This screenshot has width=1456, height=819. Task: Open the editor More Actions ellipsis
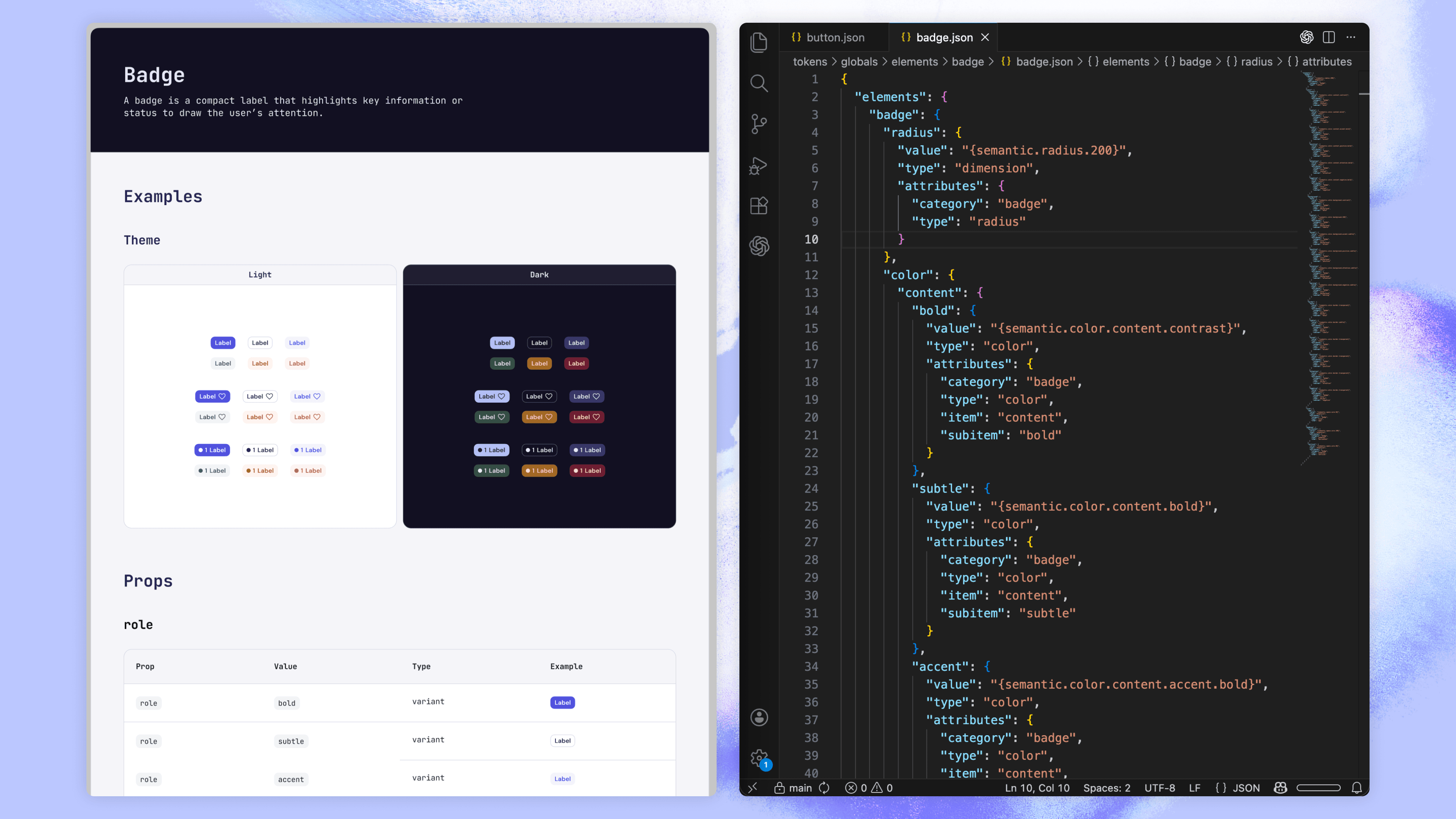pyautogui.click(x=1351, y=37)
